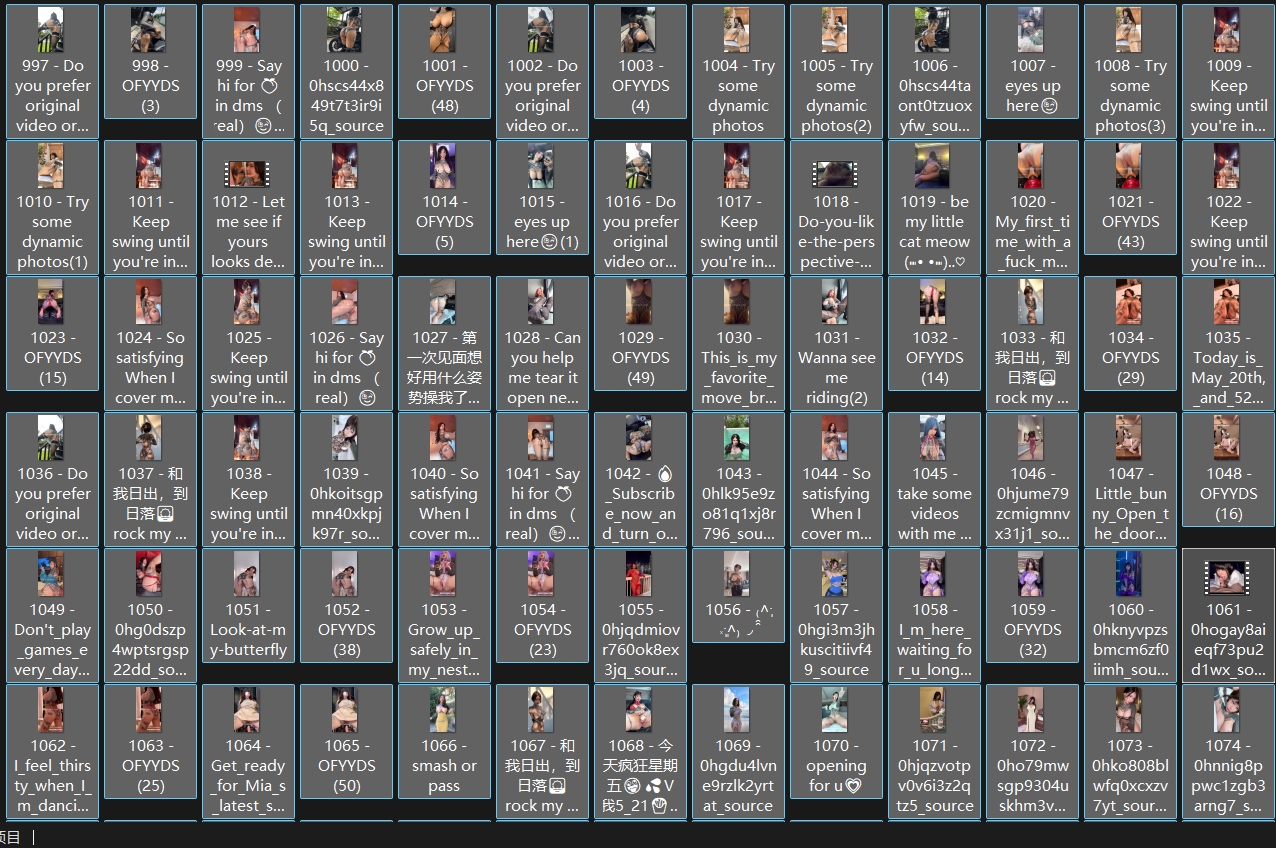Click the film-strip icon of file 1012
Viewport: 1276px width, 848px height.
pyautogui.click(x=247, y=173)
